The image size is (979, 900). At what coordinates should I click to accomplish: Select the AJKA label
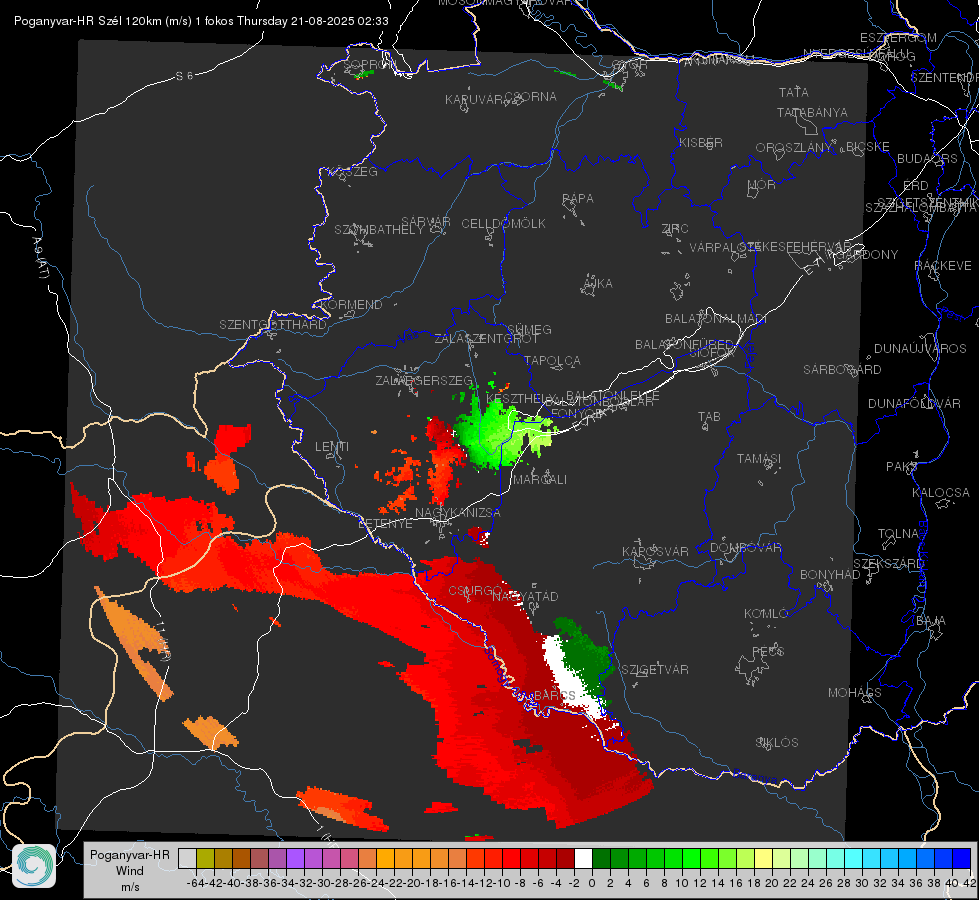pos(598,284)
